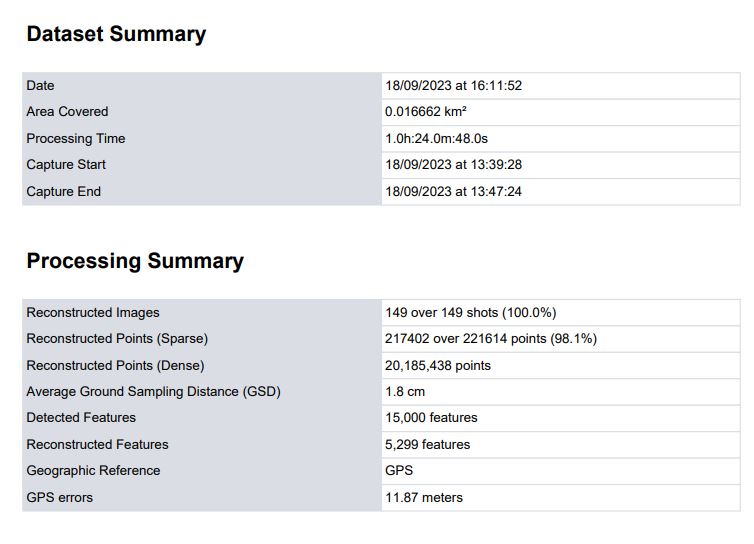Click the Reconstructed Points (Sparse) label

(x=117, y=339)
